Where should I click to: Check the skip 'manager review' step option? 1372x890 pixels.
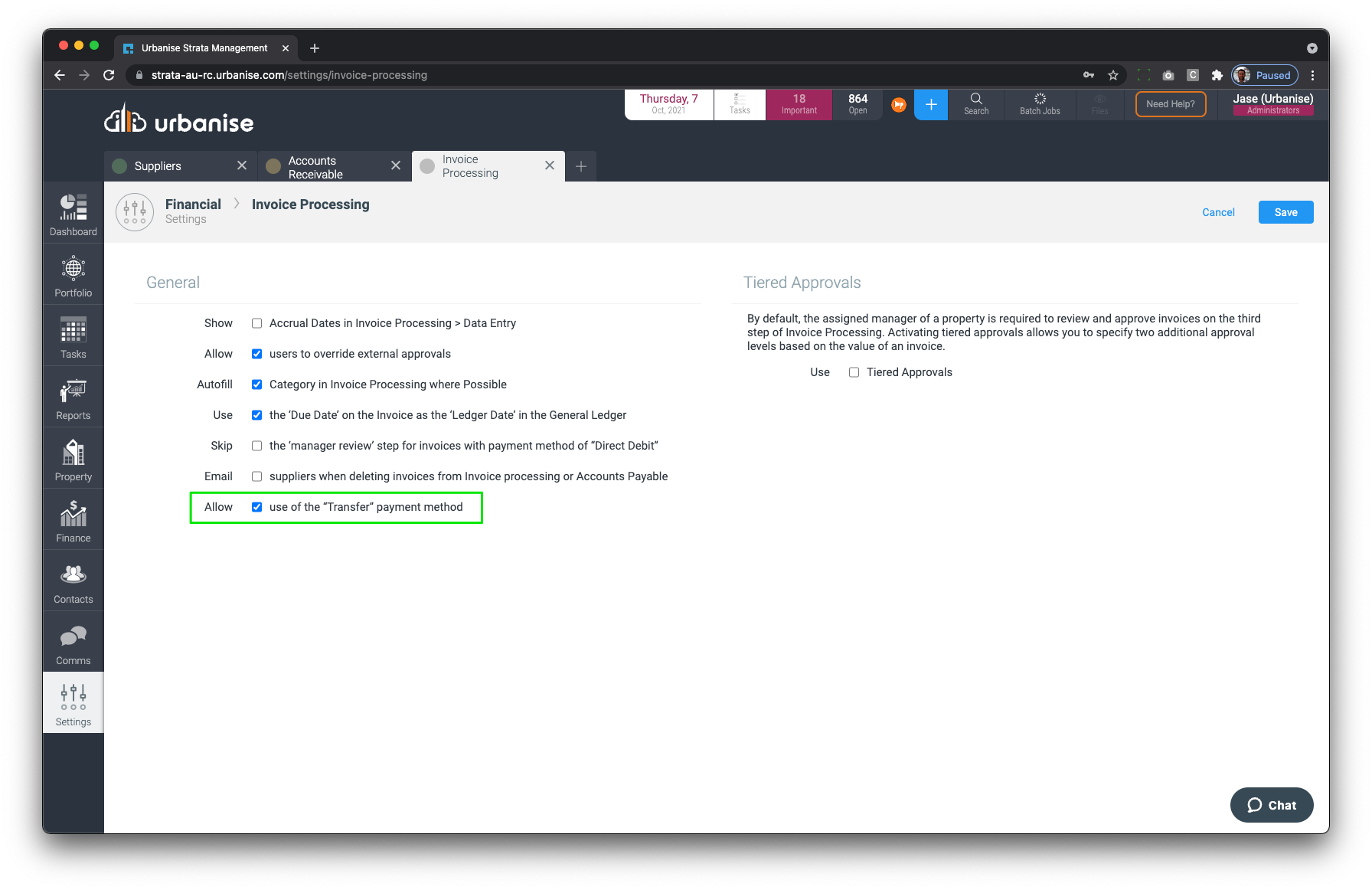[x=257, y=446]
